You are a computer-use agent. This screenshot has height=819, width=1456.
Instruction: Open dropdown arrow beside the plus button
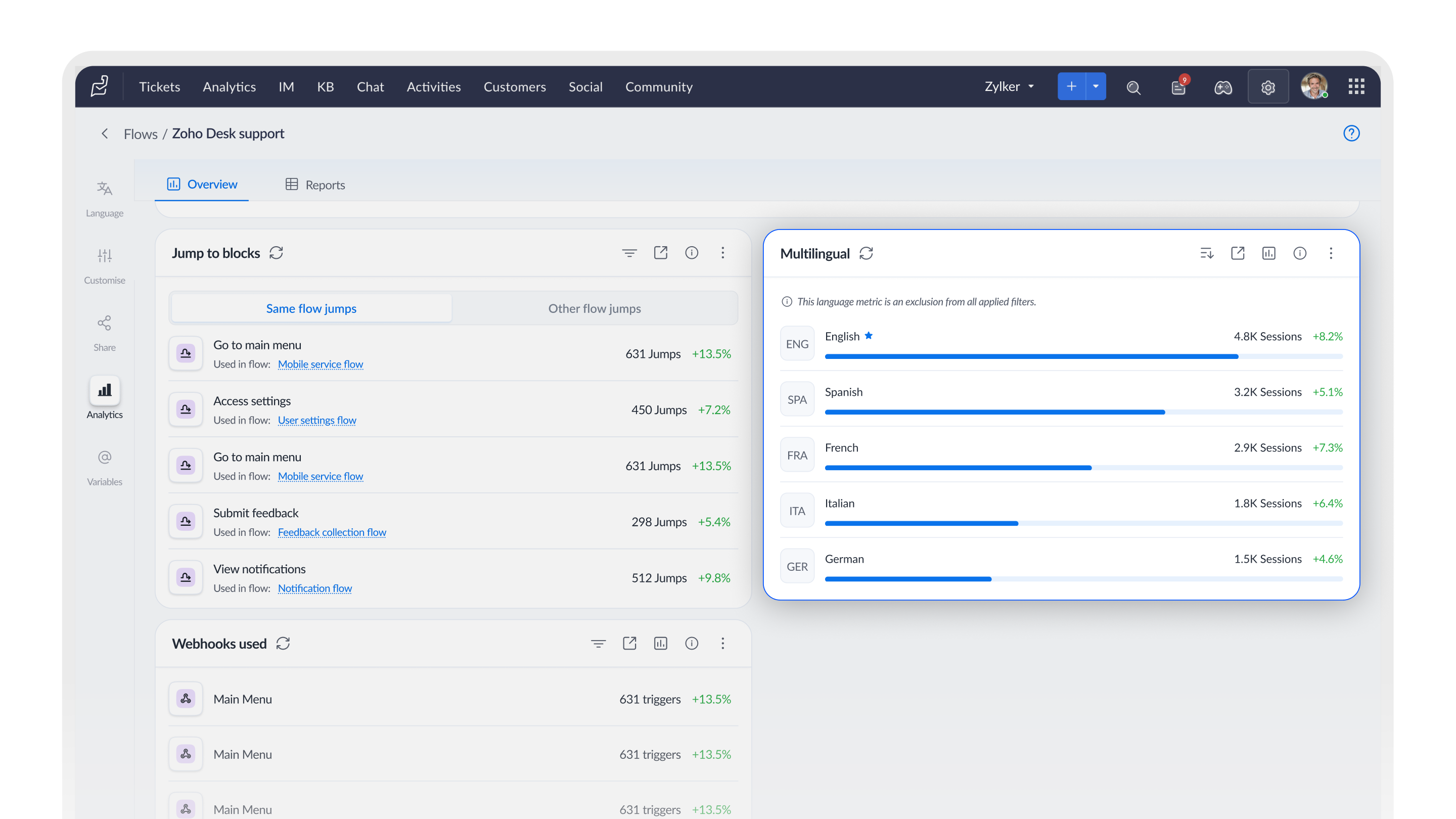pos(1096,86)
